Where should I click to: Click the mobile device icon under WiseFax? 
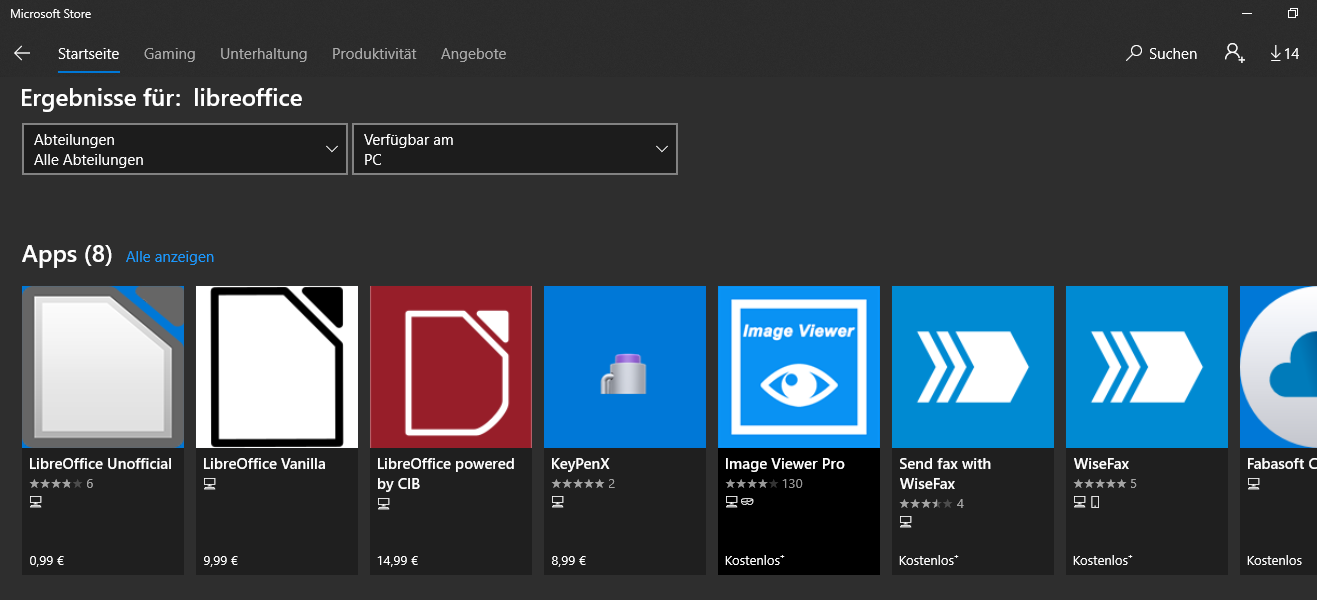(1095, 502)
